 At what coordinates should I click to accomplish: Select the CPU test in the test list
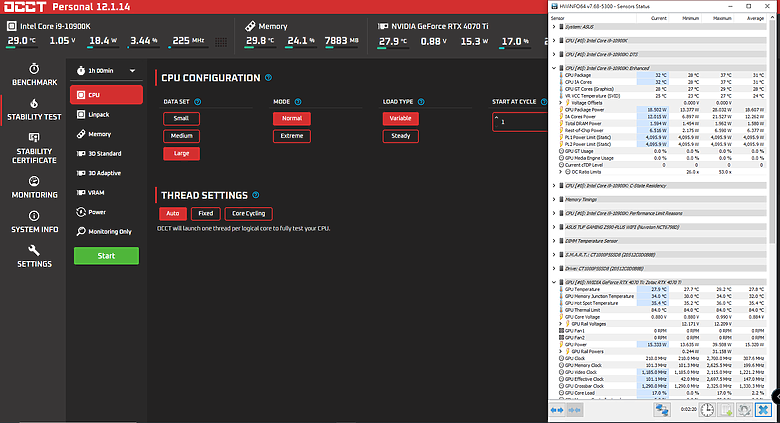(x=106, y=95)
